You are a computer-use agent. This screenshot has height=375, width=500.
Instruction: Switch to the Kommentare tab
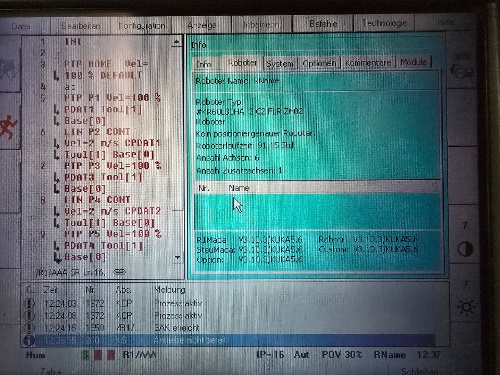[368, 62]
